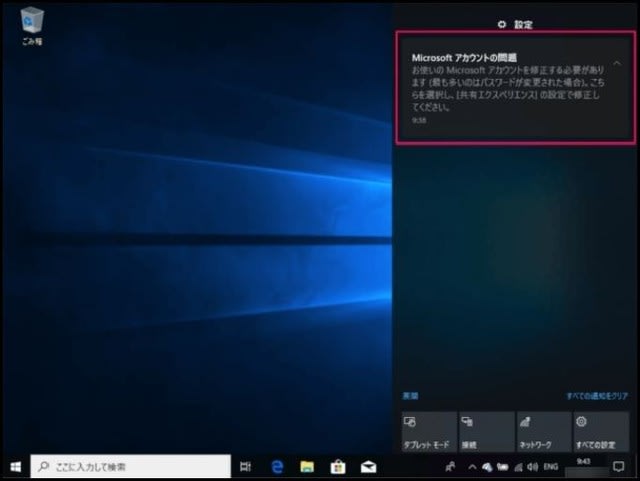This screenshot has height=481, width=640.
Task: Click the Connect quick action tile
Action: pos(487,432)
